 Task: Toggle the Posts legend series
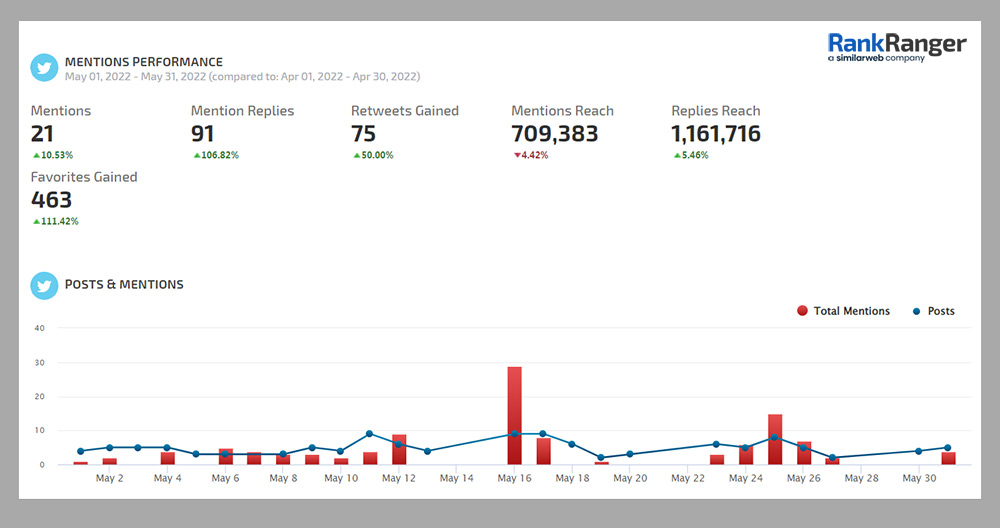coord(940,311)
